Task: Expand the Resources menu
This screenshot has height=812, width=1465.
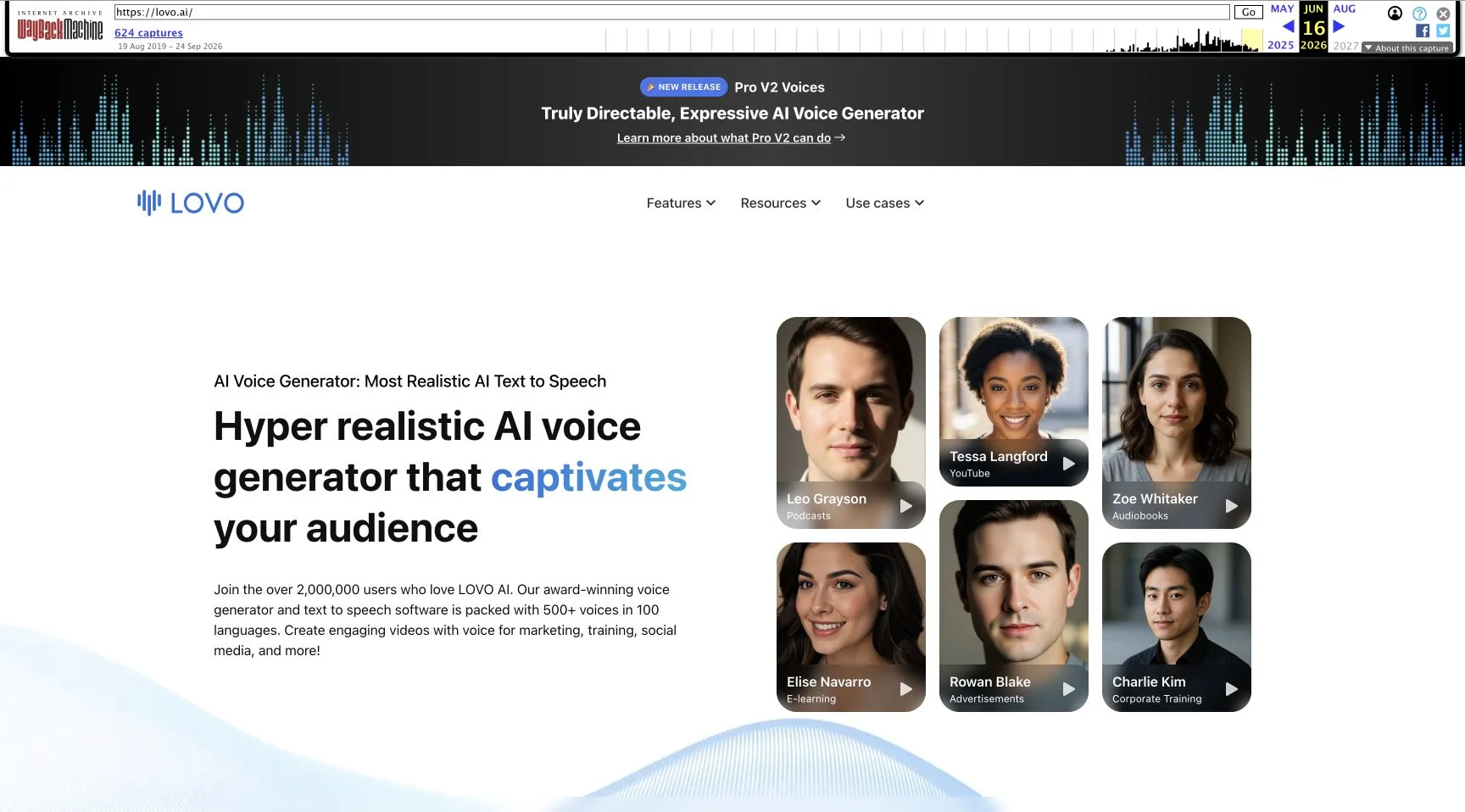Action: tap(780, 203)
